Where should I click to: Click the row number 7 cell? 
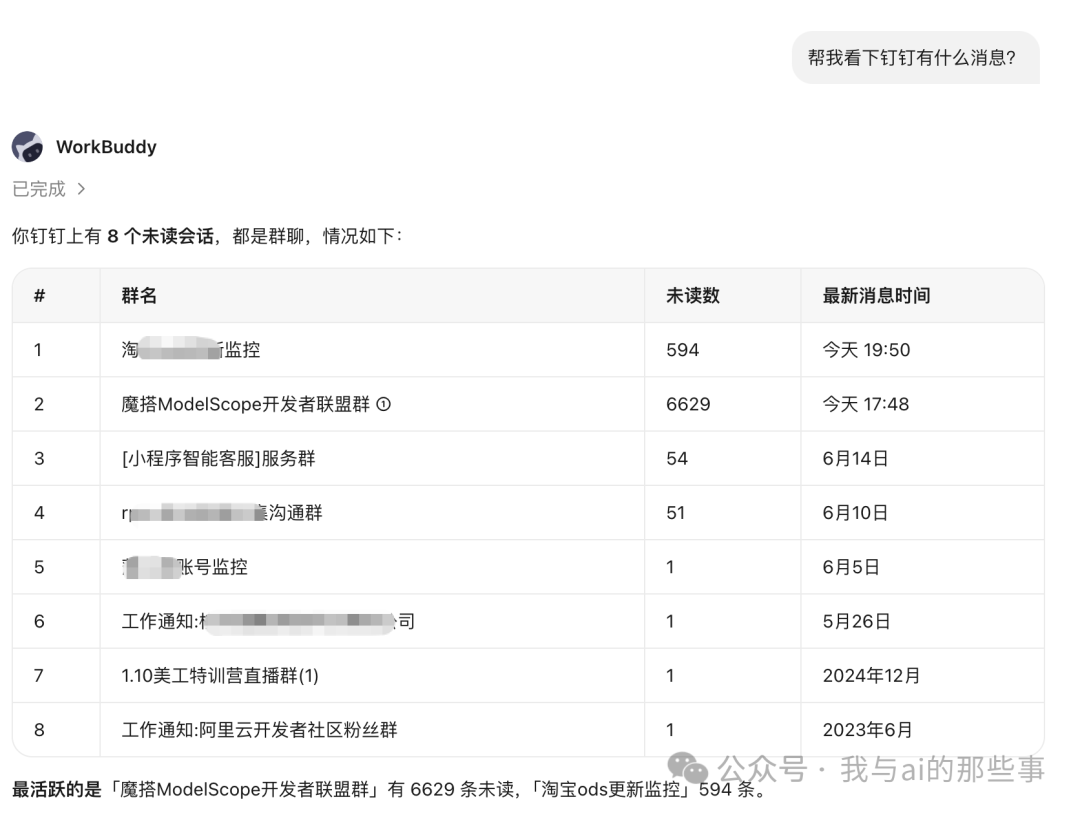click(x=39, y=676)
